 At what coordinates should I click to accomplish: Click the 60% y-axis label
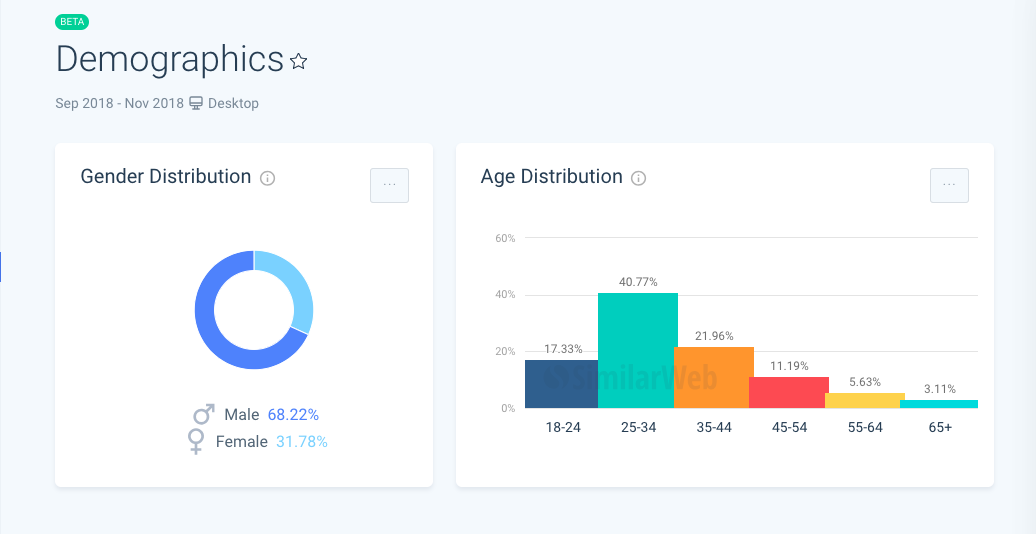505,238
